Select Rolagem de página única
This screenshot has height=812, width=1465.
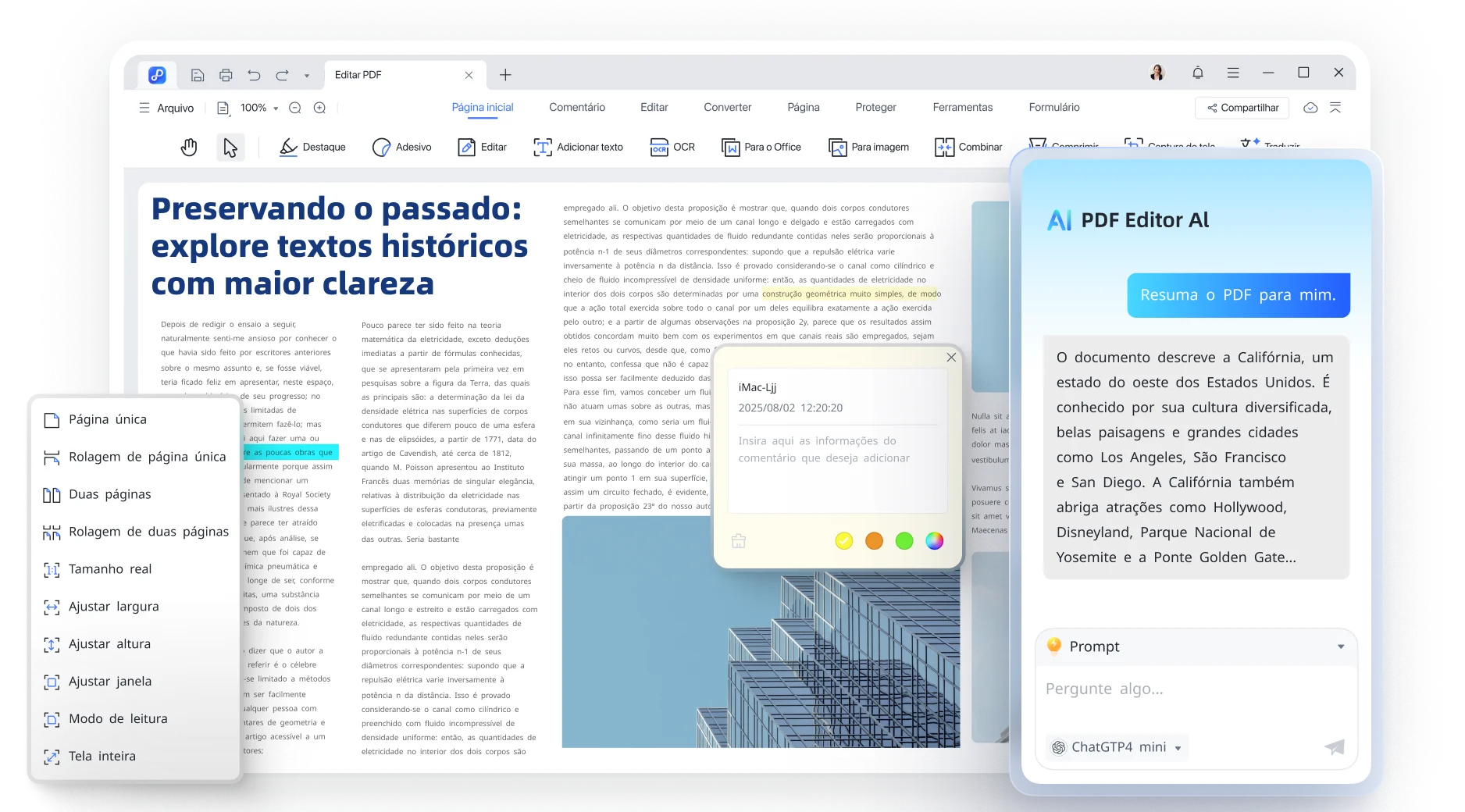134,458
